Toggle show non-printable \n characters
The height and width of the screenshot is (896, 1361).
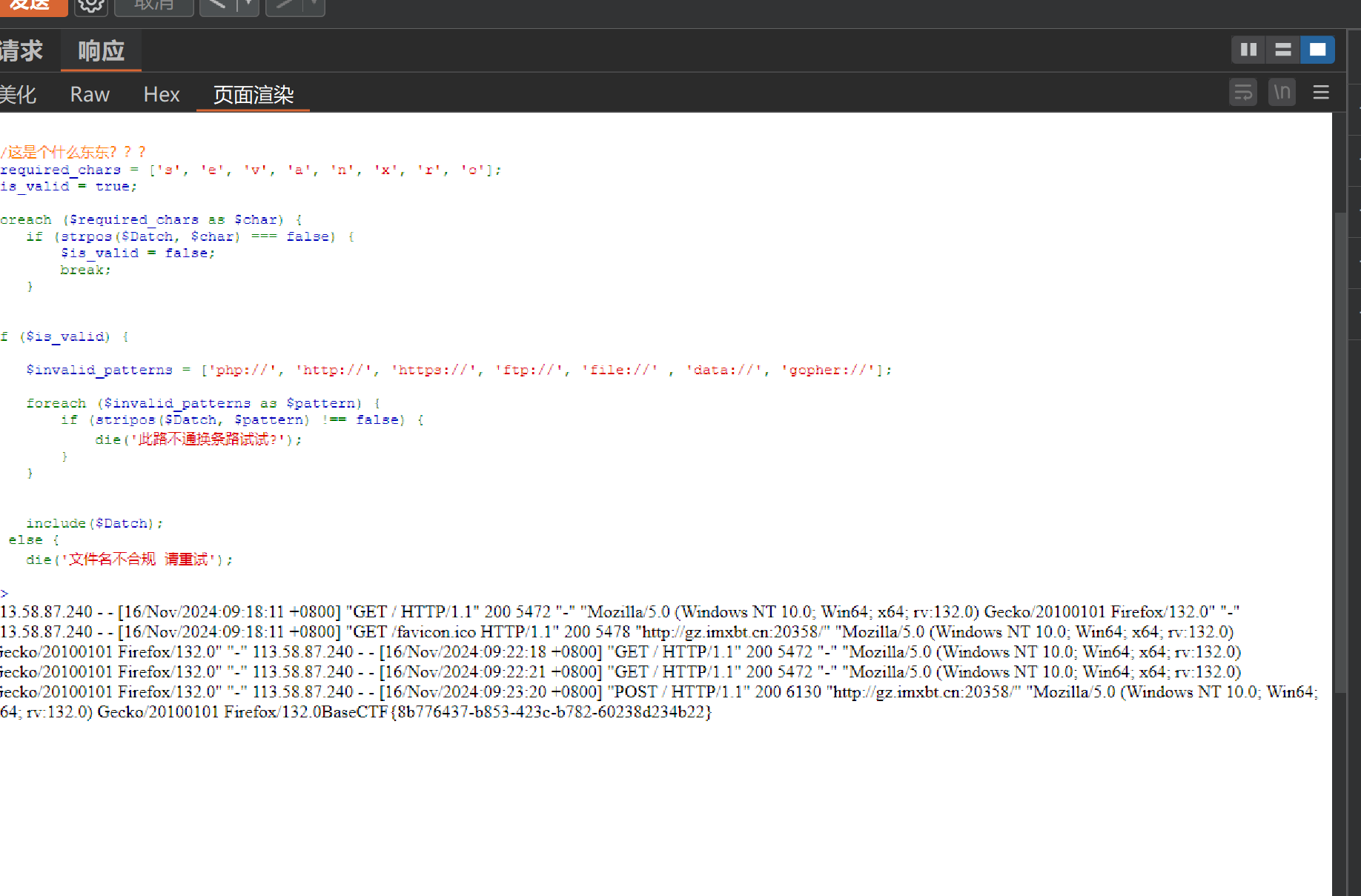click(1282, 93)
